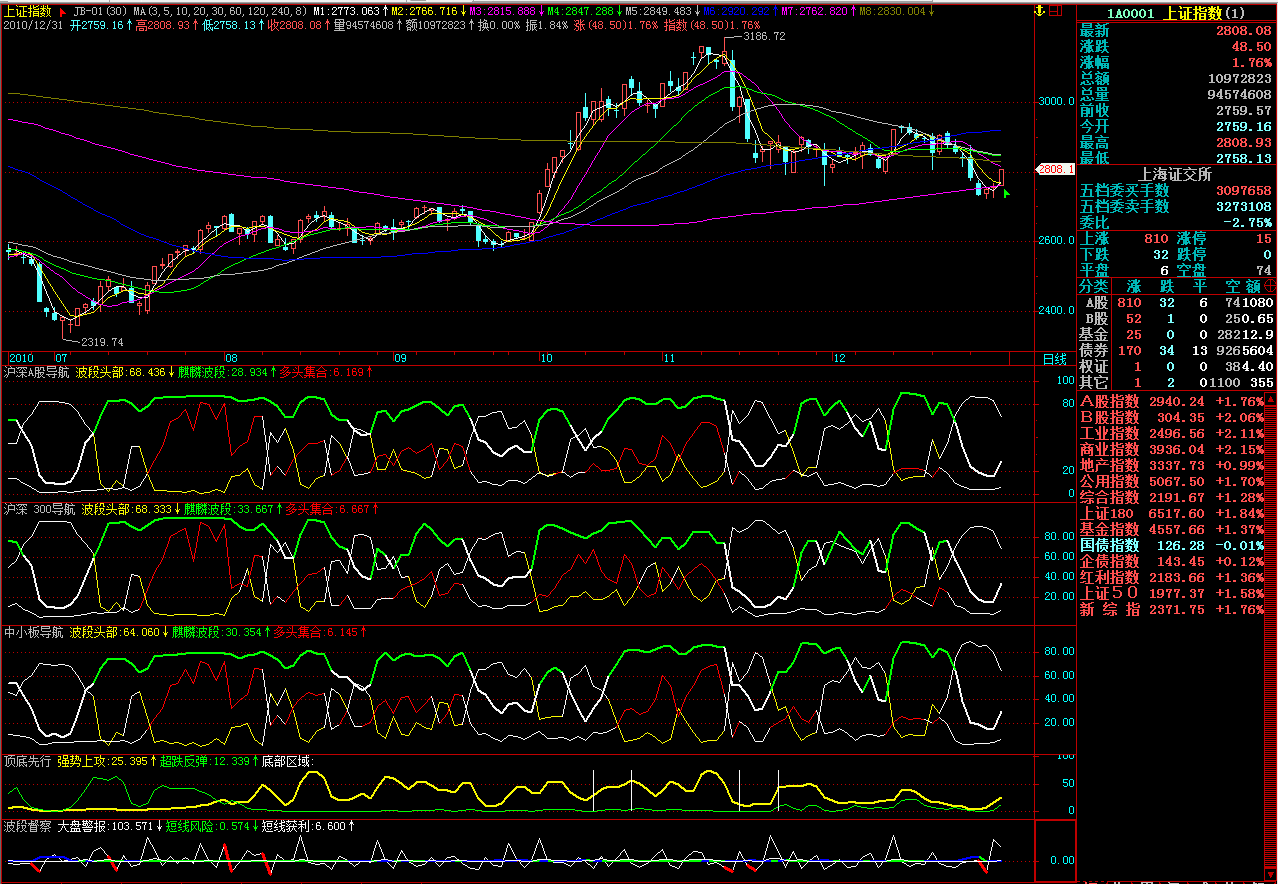Click the 12 month label on the time axis

click(840, 357)
